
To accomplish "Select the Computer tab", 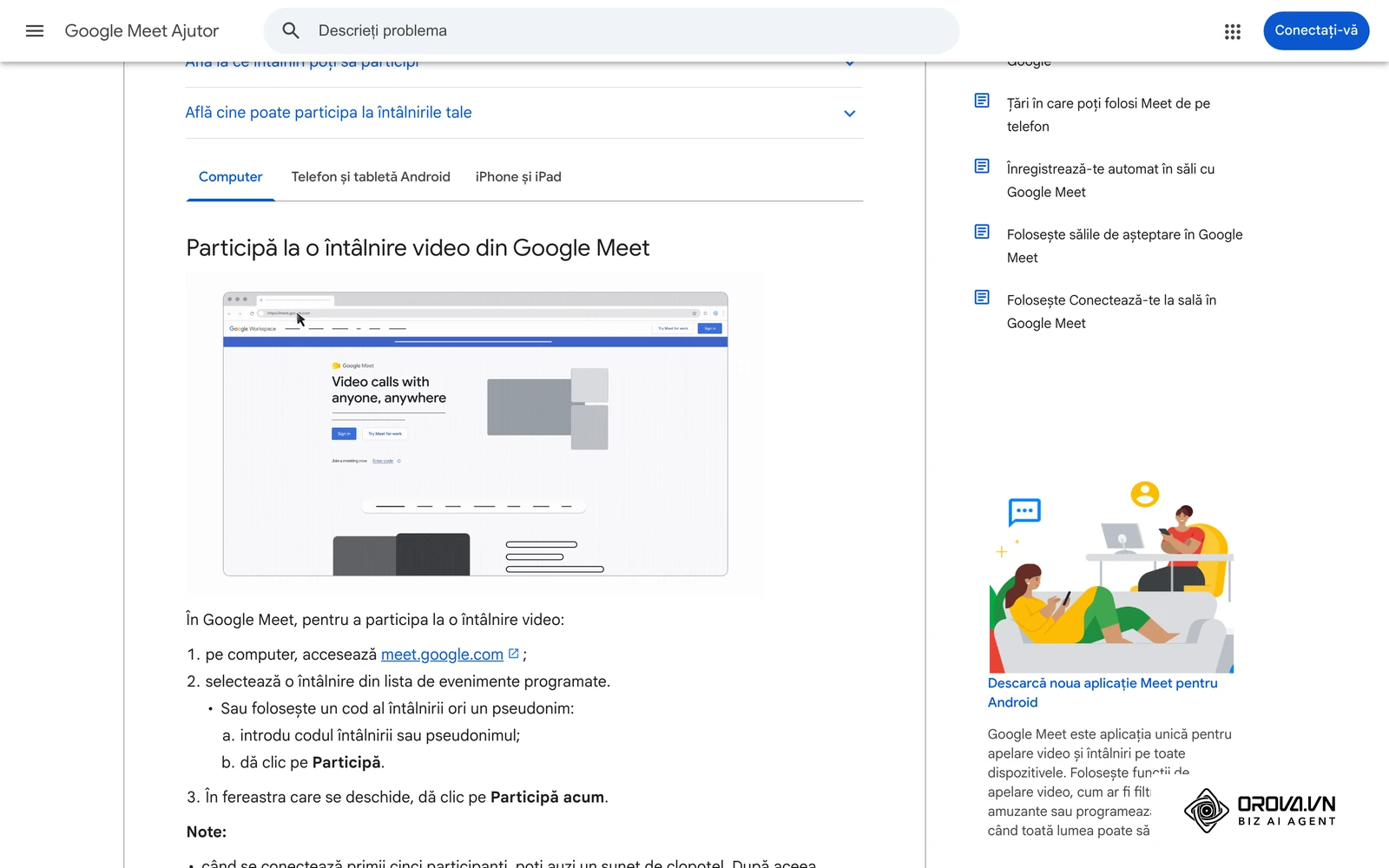I will pos(230,177).
